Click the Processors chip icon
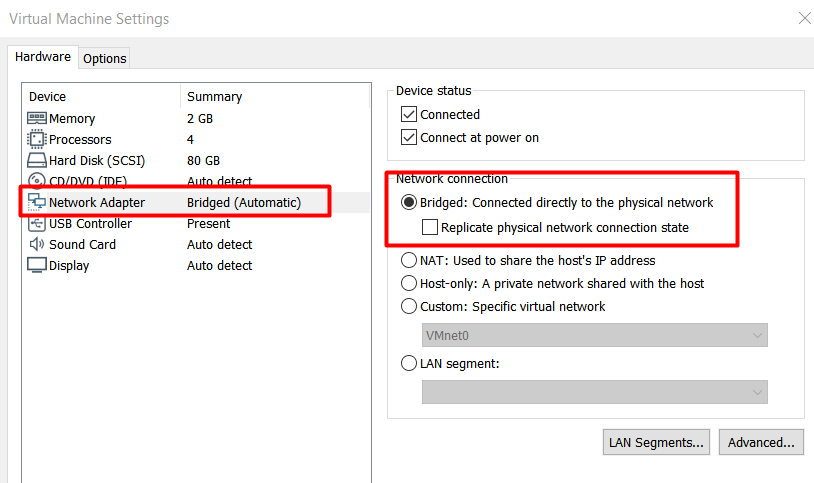 pyautogui.click(x=36, y=139)
